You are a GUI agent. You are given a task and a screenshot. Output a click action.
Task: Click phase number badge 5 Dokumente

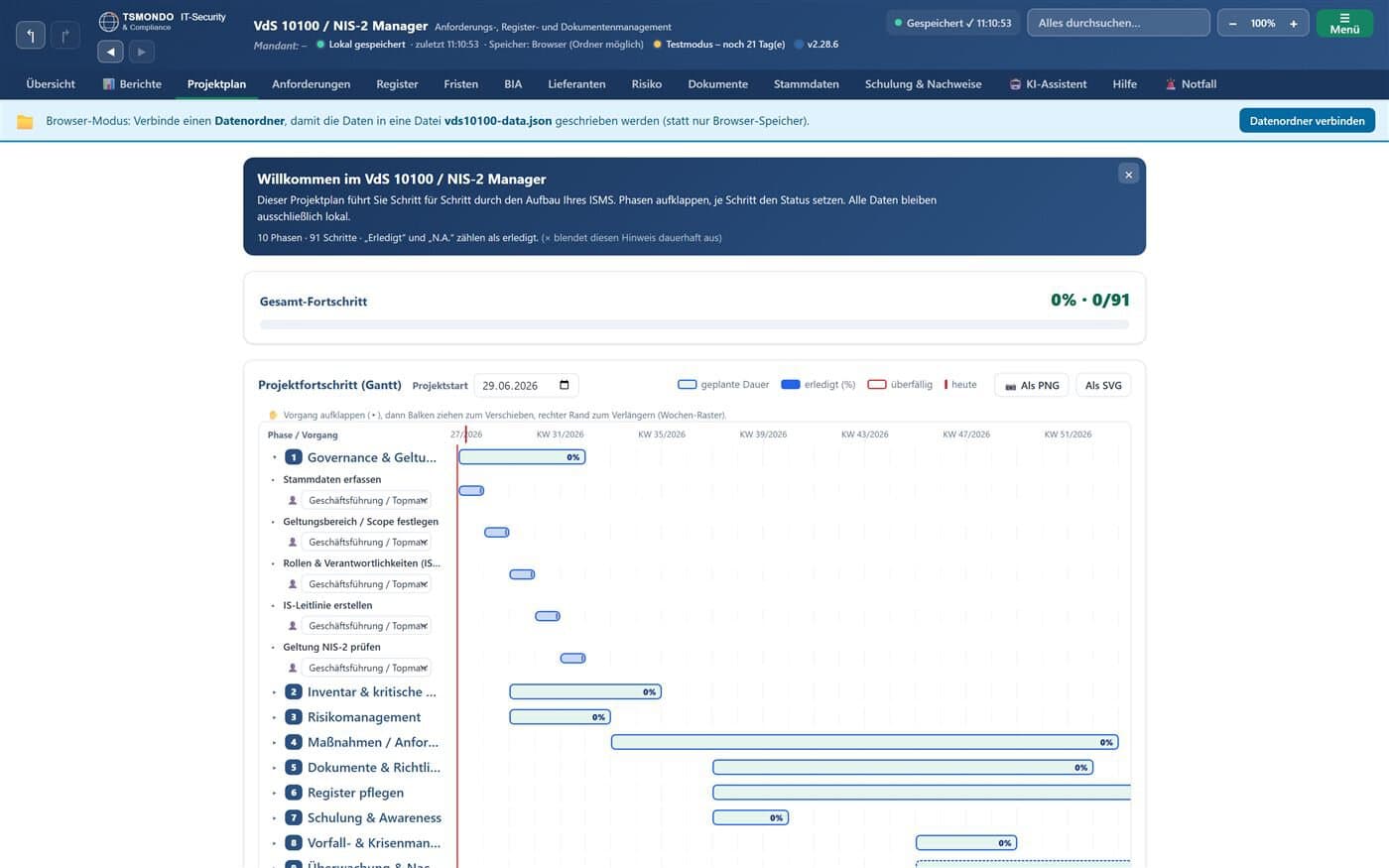[x=293, y=767]
